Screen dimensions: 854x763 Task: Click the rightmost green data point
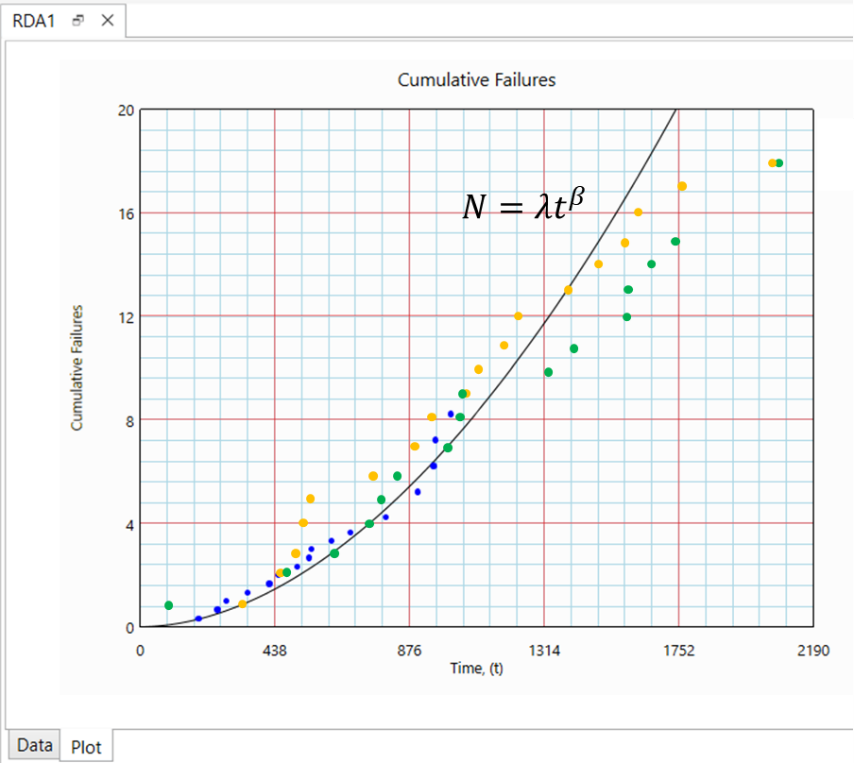(x=779, y=163)
